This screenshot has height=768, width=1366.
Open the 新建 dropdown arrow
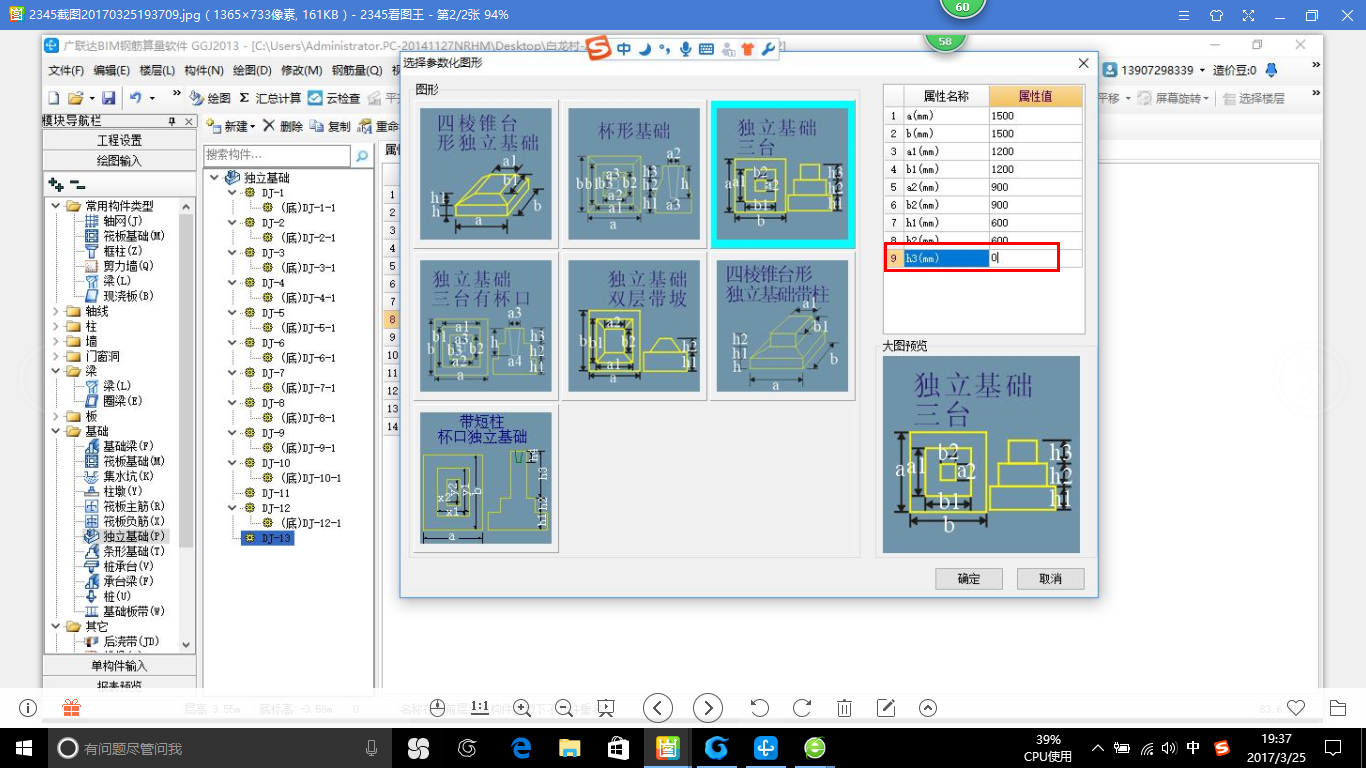click(253, 127)
